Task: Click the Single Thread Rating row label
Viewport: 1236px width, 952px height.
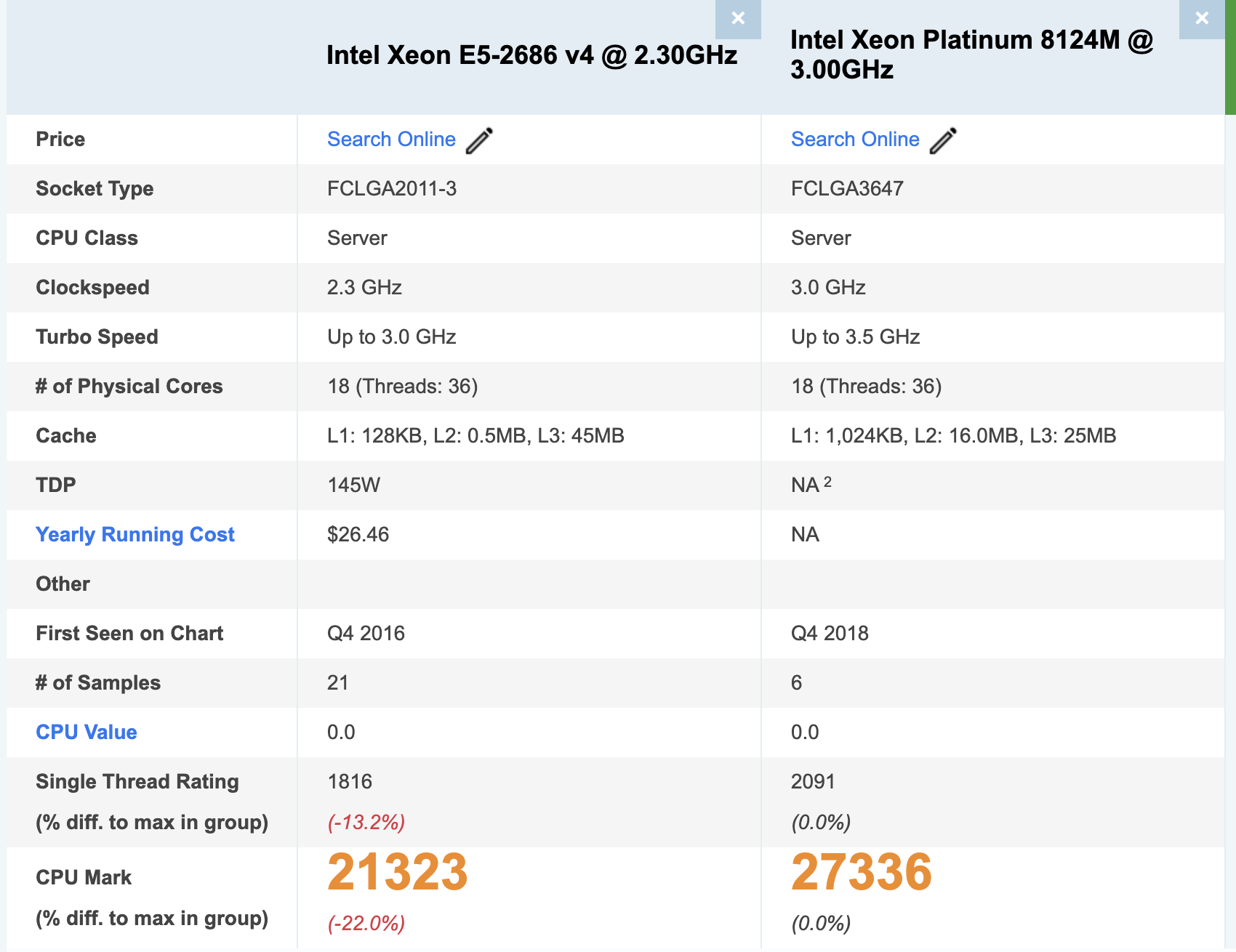Action: 137,781
